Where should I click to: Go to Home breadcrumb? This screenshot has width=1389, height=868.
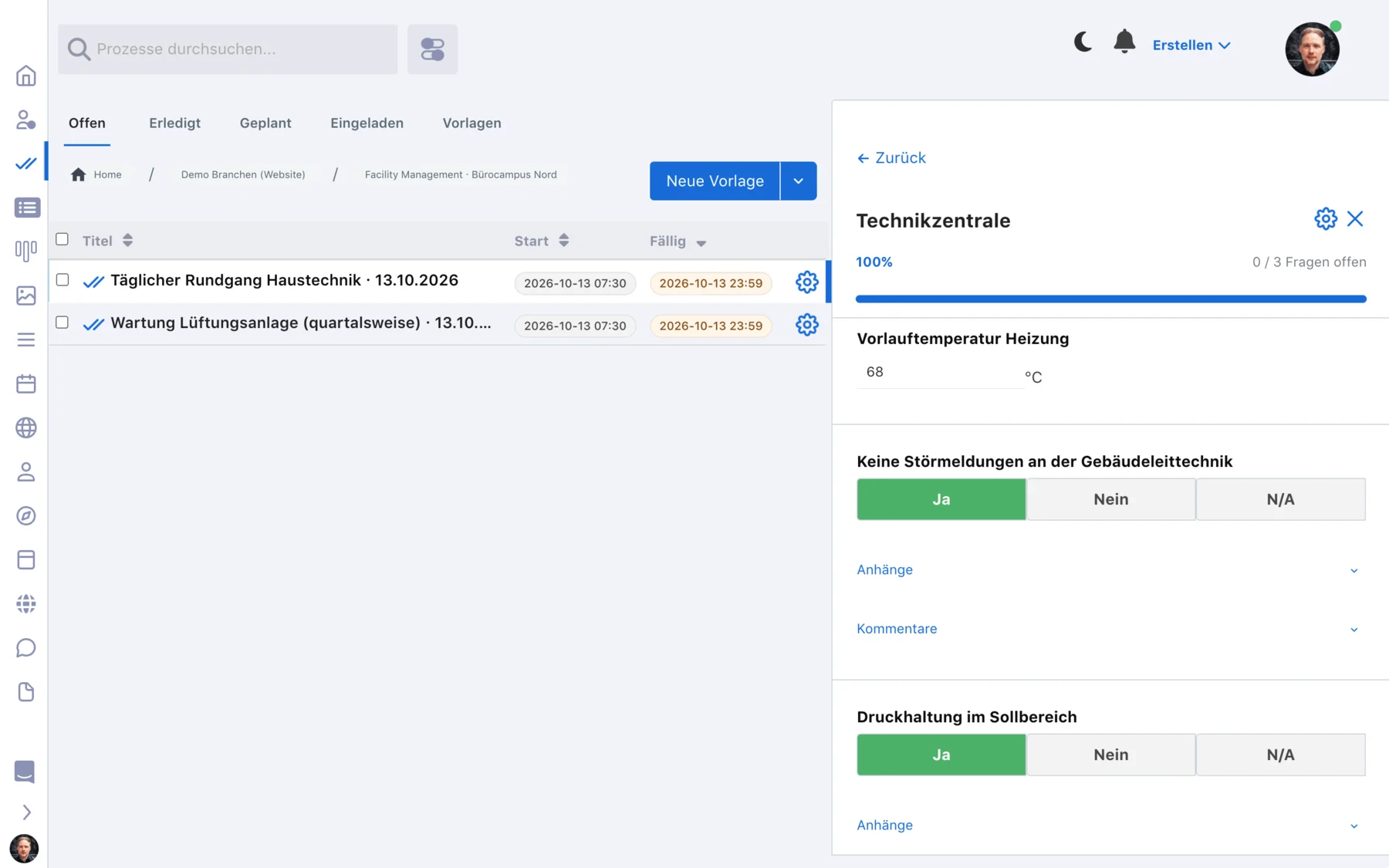(x=96, y=174)
